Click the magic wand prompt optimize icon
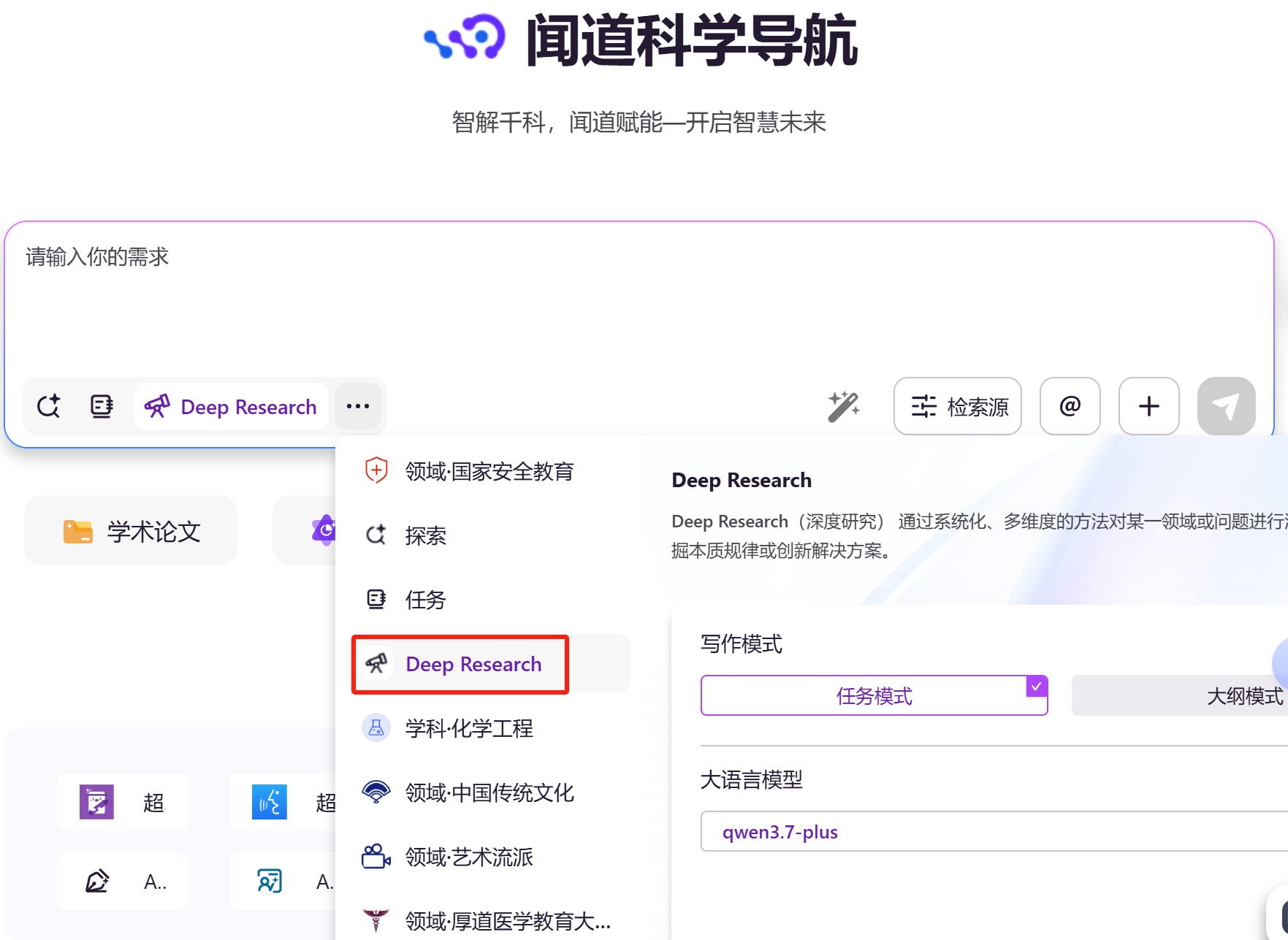Viewport: 1288px width, 940px height. [844, 406]
